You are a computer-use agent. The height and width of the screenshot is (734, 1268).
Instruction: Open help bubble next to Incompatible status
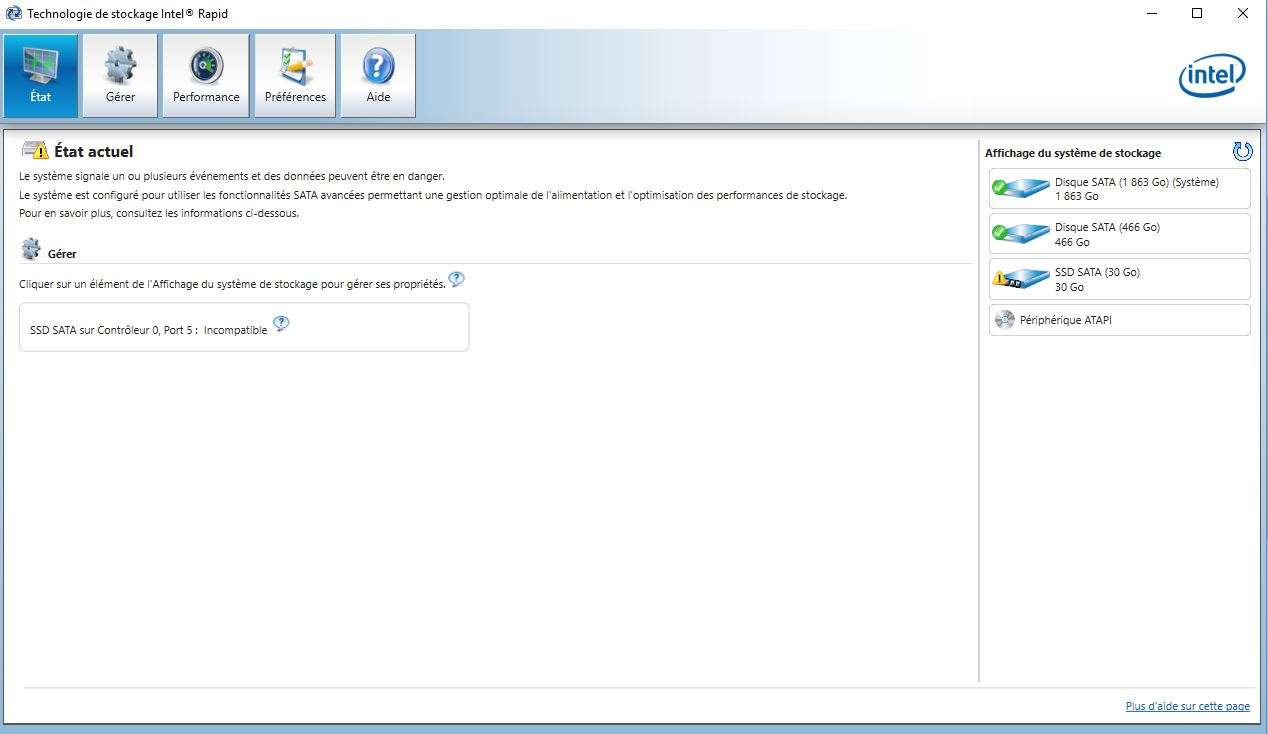(x=281, y=323)
